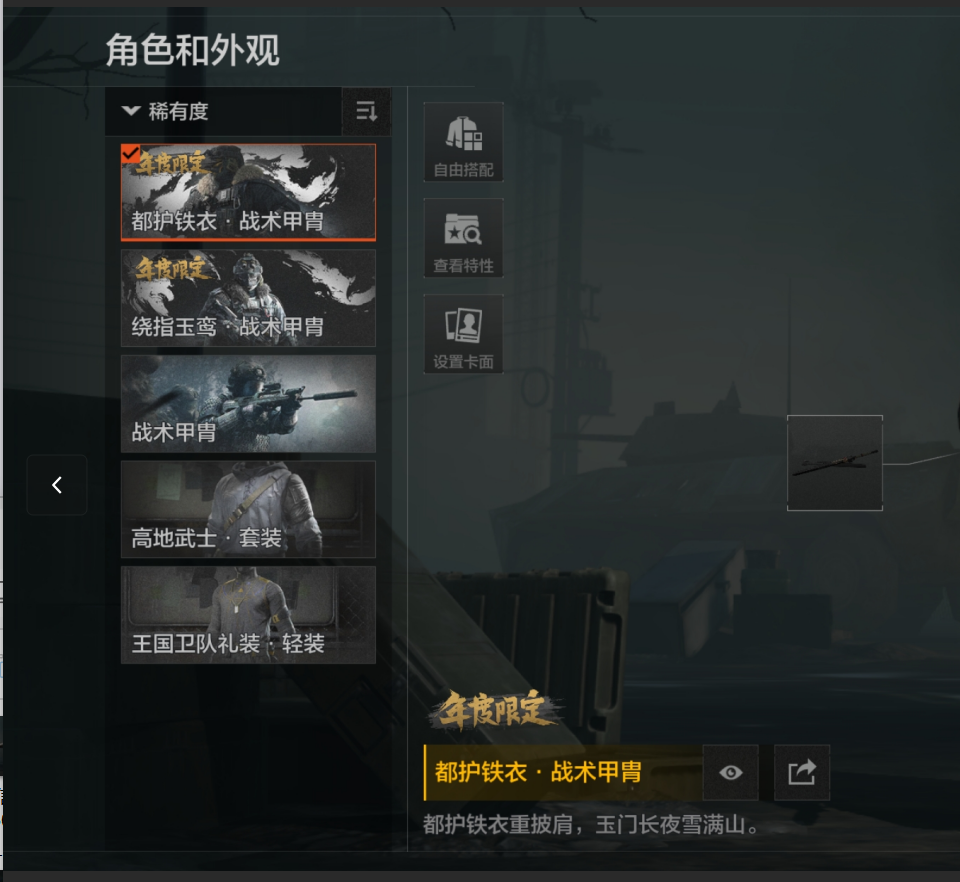Viewport: 960px width, 882px height.
Task: Select the 王国卫队礼装 · 轻装 skin
Action: (x=248, y=615)
